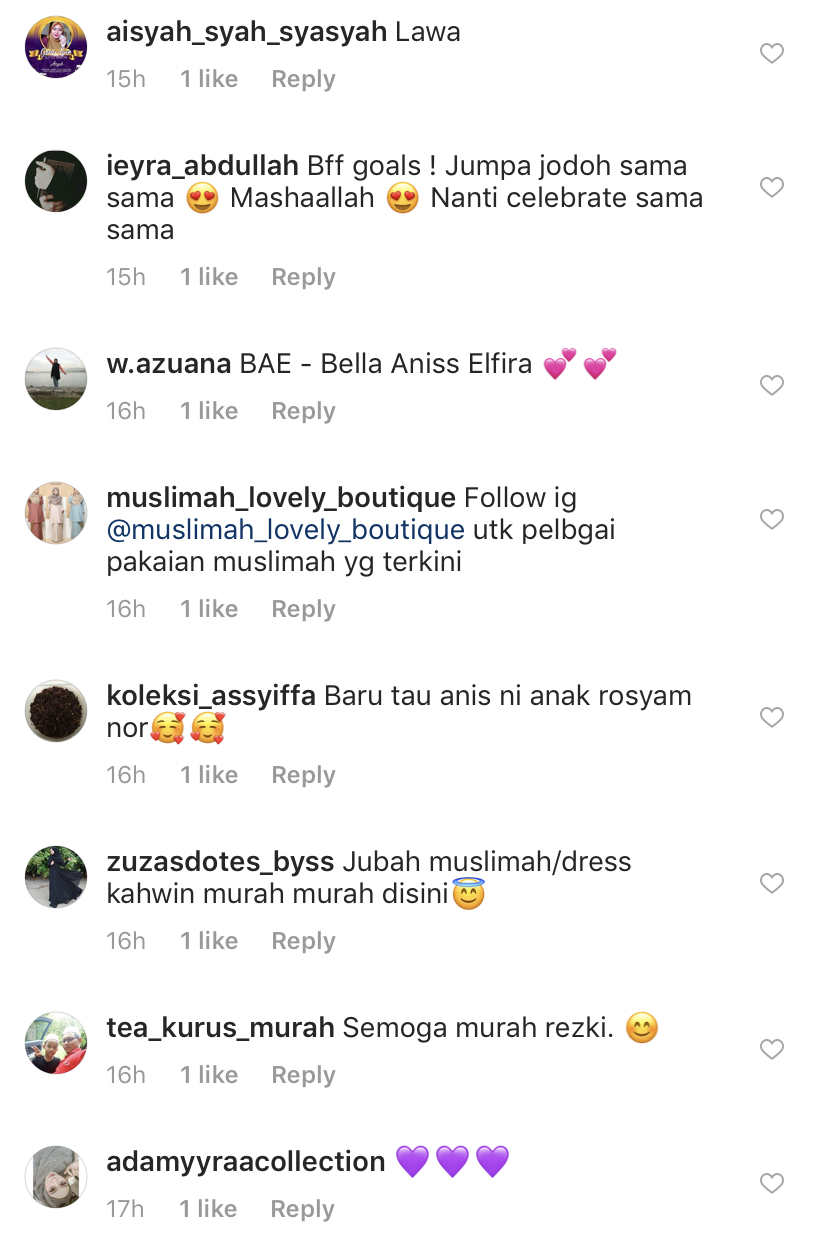Open w.azuana's avatar thumbnail
This screenshot has width=828, height=1243.
[x=56, y=379]
